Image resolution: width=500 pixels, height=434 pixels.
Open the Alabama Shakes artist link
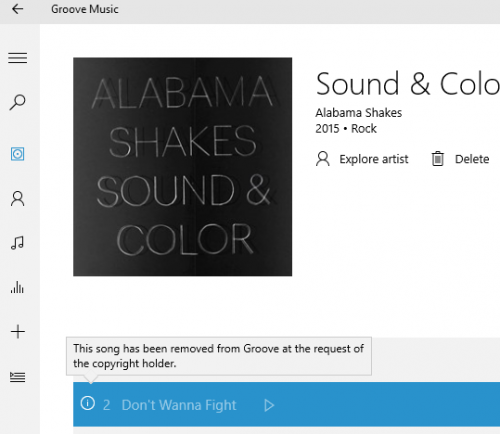[359, 113]
